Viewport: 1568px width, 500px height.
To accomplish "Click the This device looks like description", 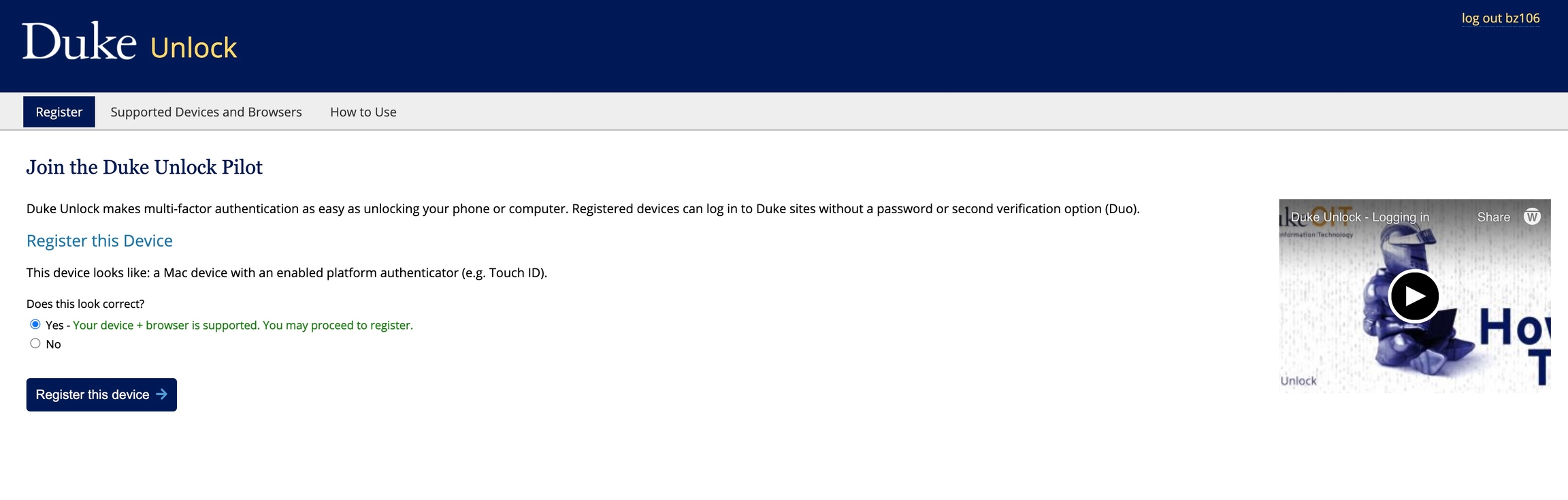I will tap(287, 273).
